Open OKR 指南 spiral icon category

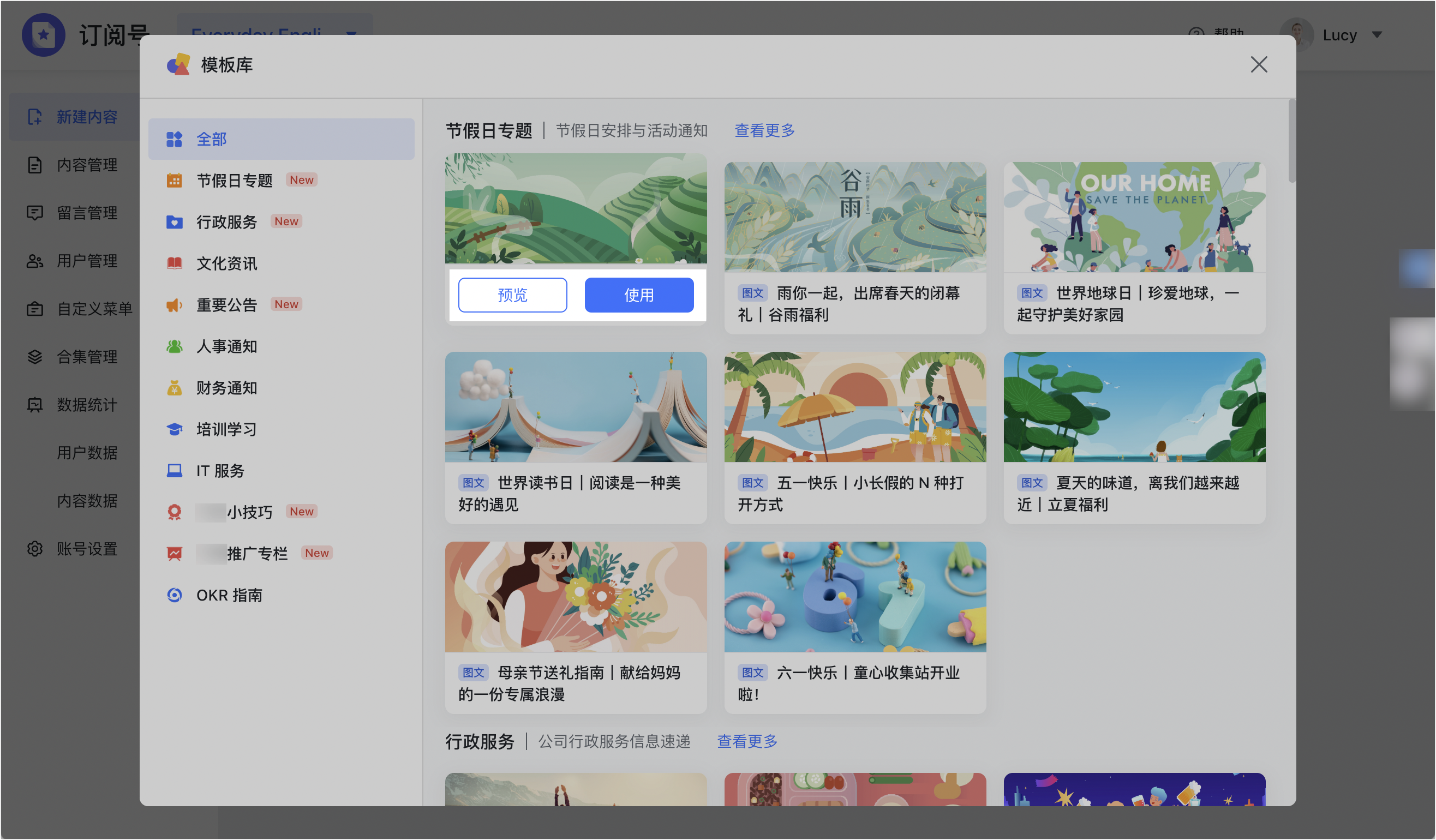click(x=174, y=595)
